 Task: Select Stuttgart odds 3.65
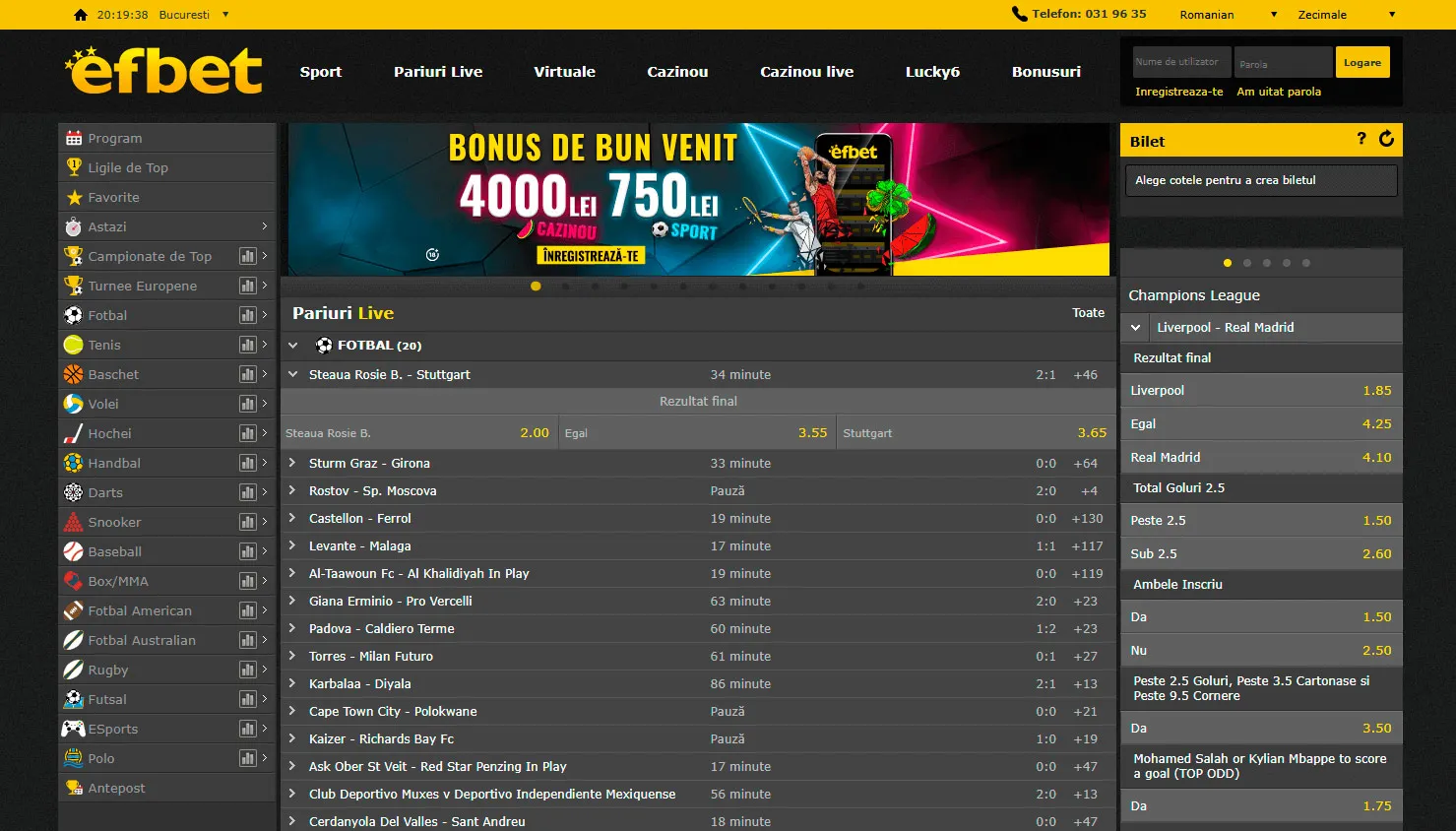975,432
